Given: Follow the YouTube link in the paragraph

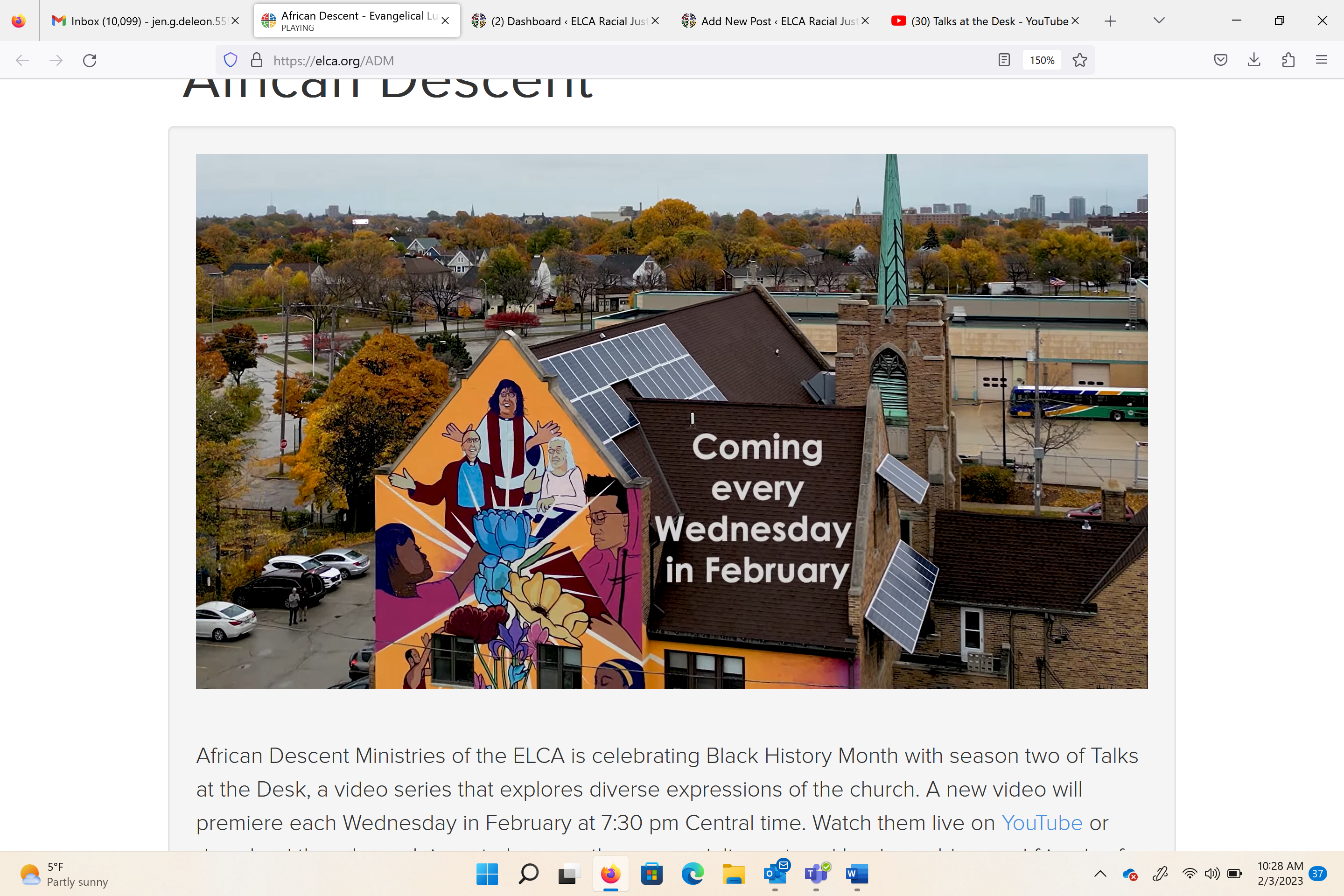Looking at the screenshot, I should click(1042, 823).
